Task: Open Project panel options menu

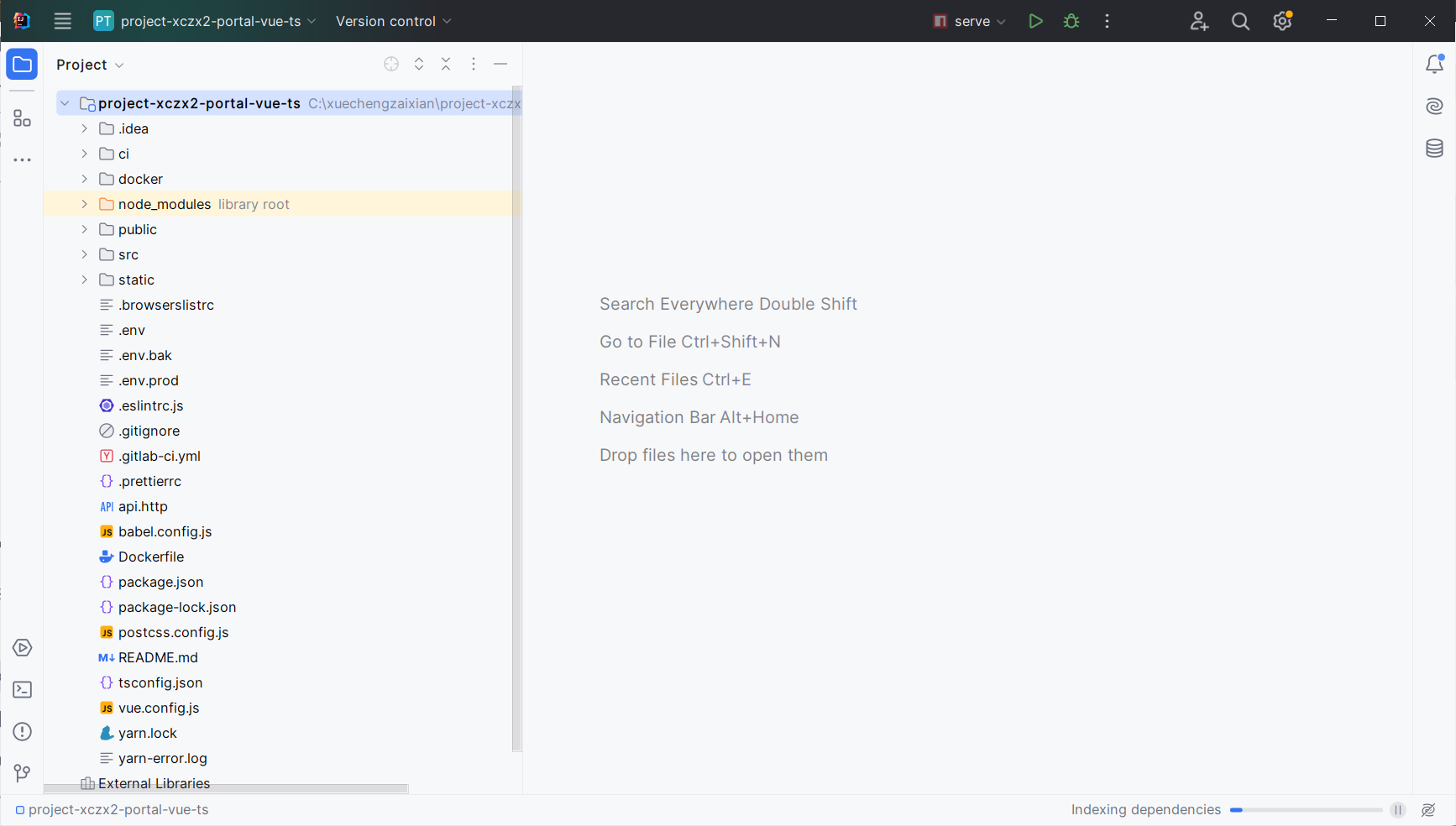Action: coord(474,64)
